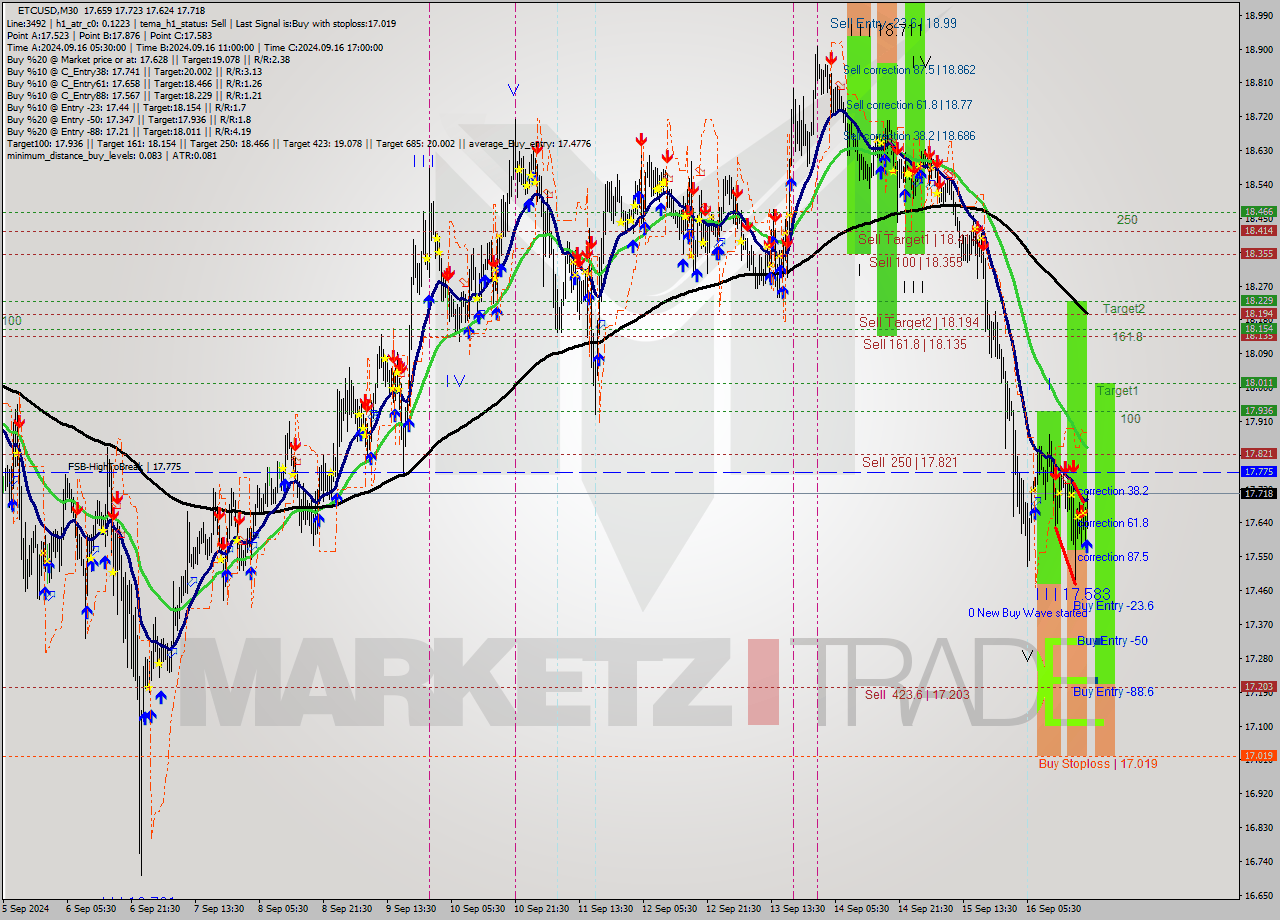Select the 'Sell 250 | 17.821' level label
Viewport: 1280px width, 920px height.
[x=909, y=462]
